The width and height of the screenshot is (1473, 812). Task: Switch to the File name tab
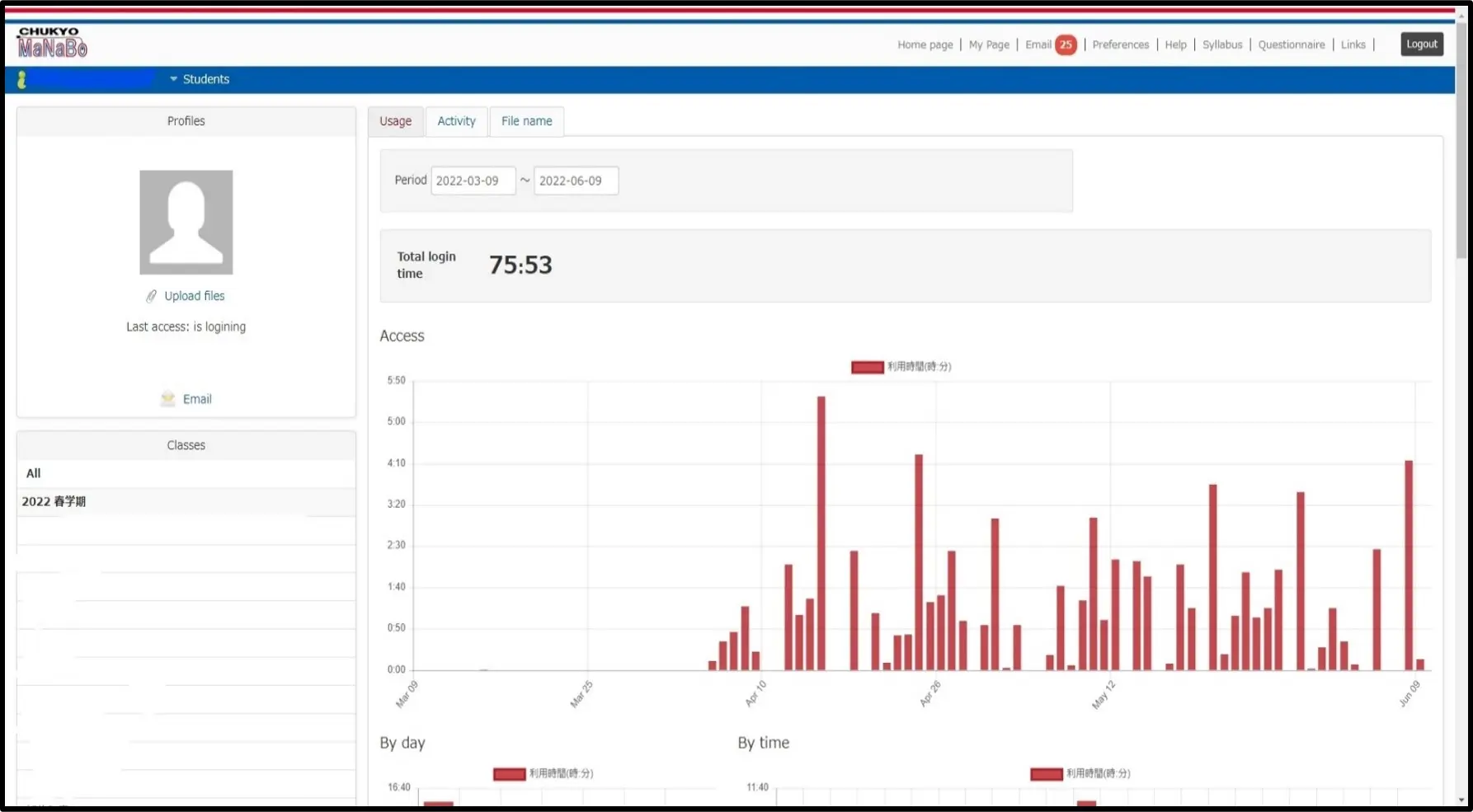pos(526,121)
